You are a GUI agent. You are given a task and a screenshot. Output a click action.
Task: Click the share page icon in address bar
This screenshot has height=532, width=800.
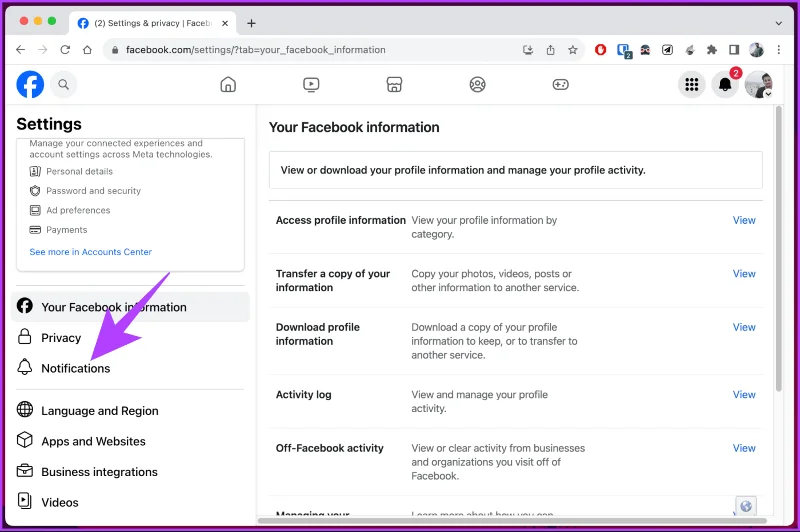click(550, 49)
